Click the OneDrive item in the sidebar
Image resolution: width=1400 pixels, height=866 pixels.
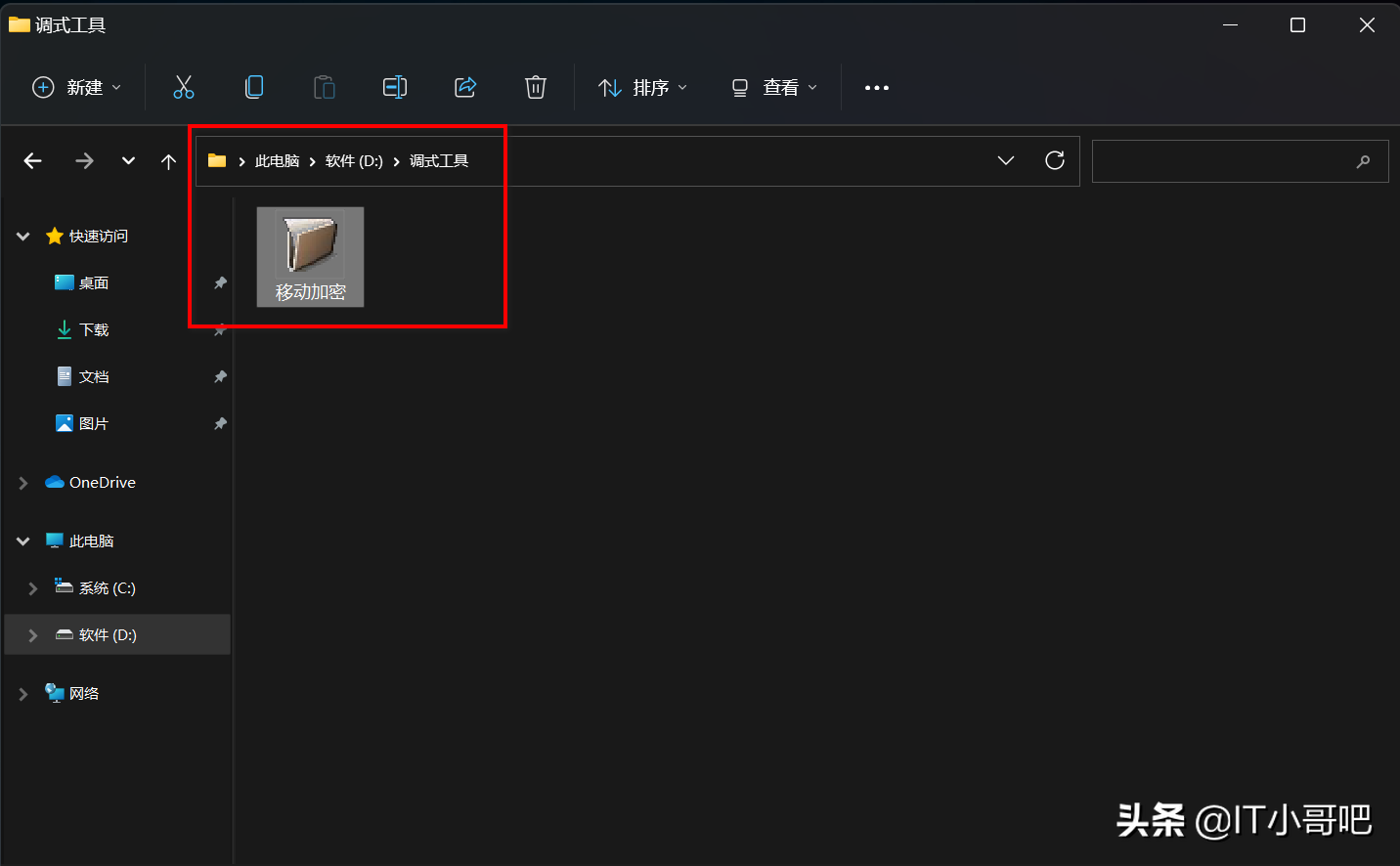[98, 482]
